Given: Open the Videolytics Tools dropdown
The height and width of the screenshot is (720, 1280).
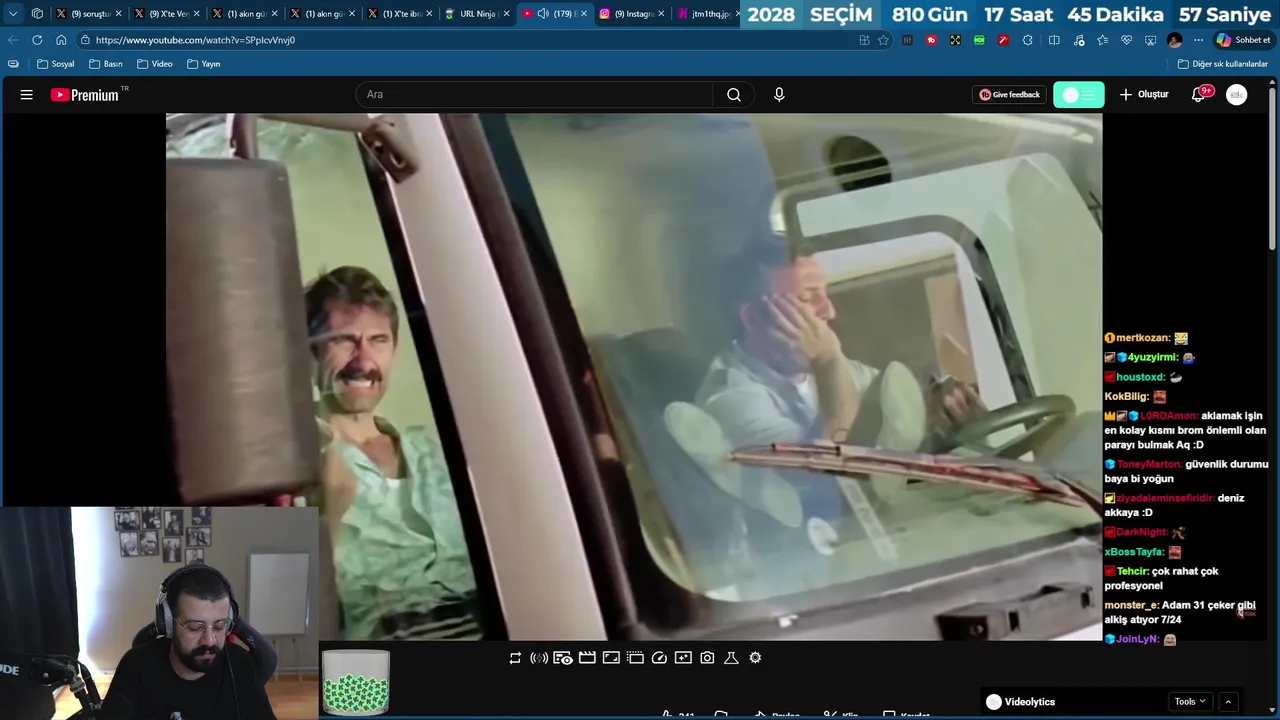Looking at the screenshot, I should 1190,702.
